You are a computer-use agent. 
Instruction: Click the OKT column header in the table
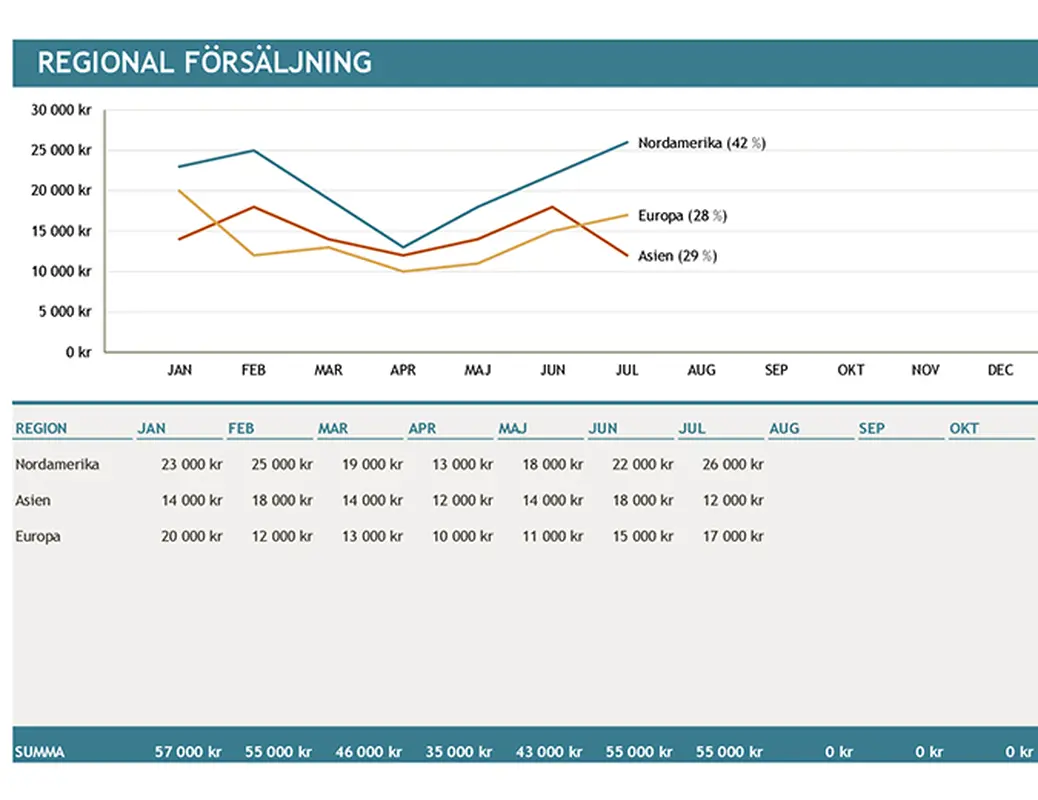[963, 428]
